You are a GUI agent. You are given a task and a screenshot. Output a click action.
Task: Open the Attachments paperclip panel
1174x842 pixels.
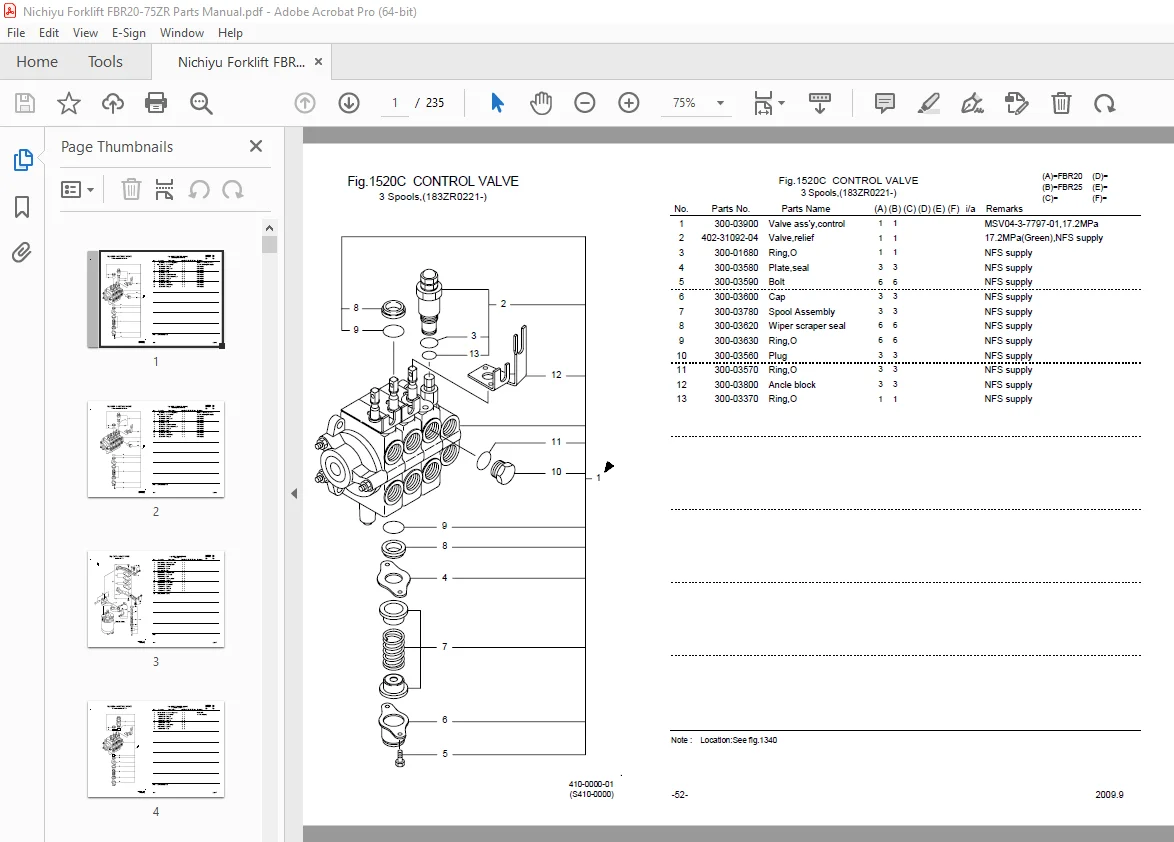(x=22, y=253)
